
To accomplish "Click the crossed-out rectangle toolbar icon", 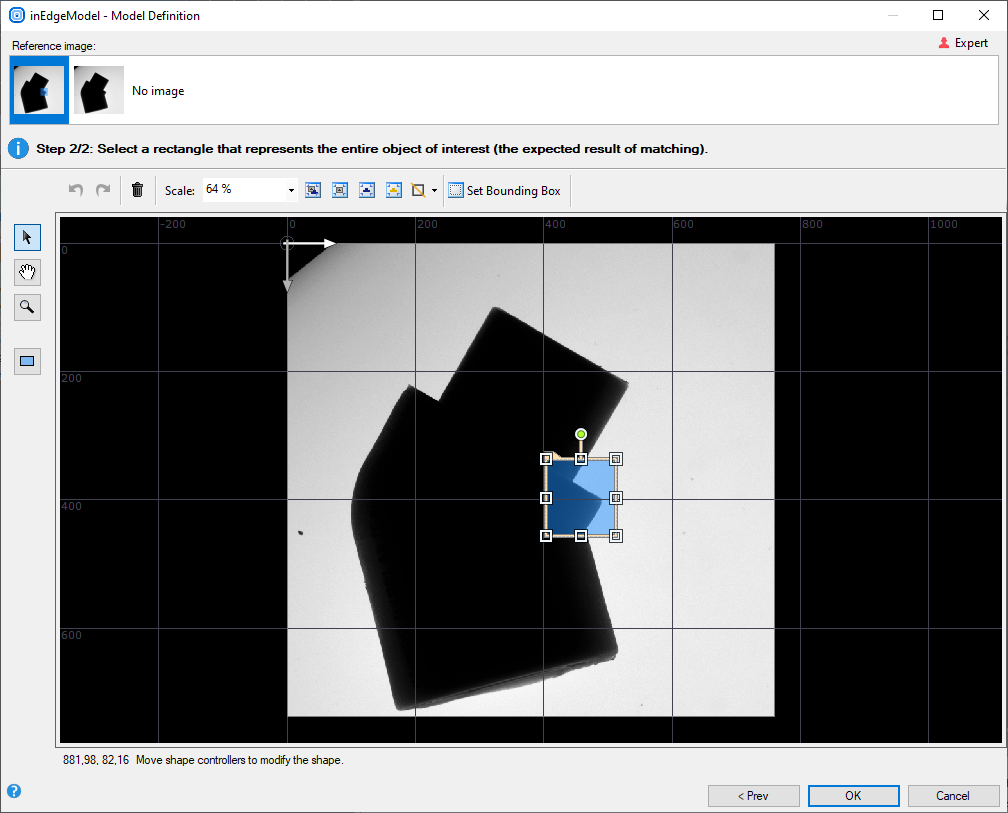I will point(419,190).
